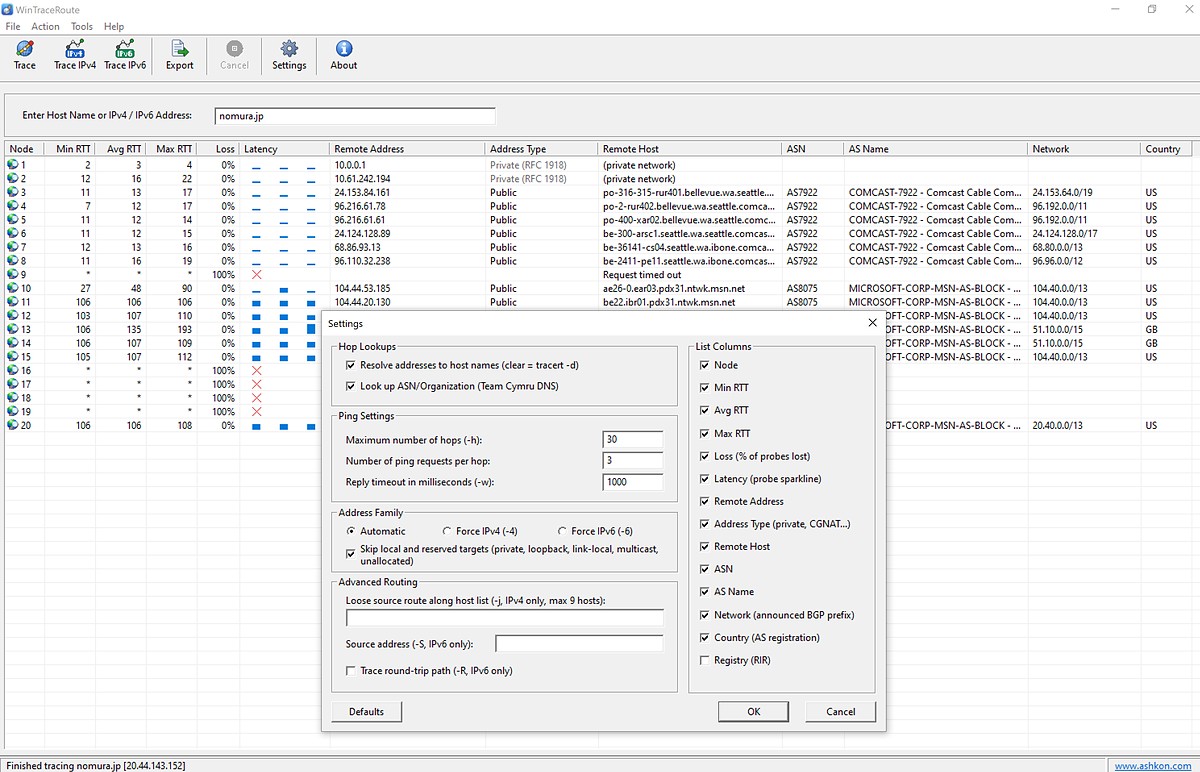The width and height of the screenshot is (1200, 772).
Task: Click the WinTraceRoute title bar app icon
Action: 8,9
